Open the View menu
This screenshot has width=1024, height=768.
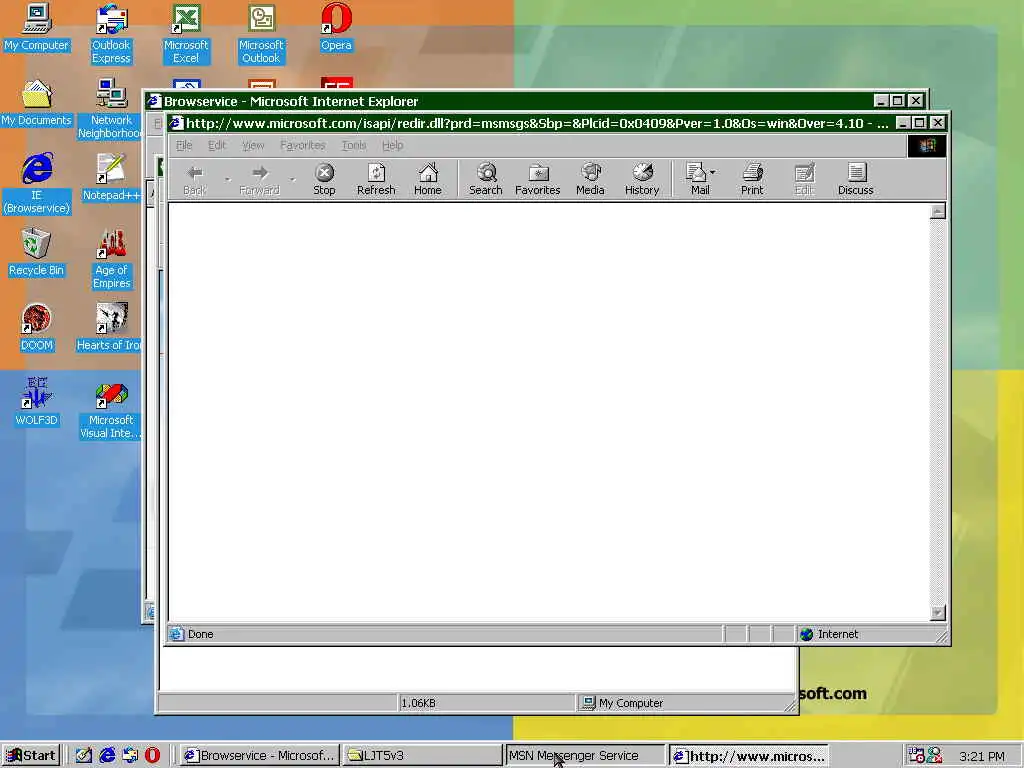(x=253, y=145)
